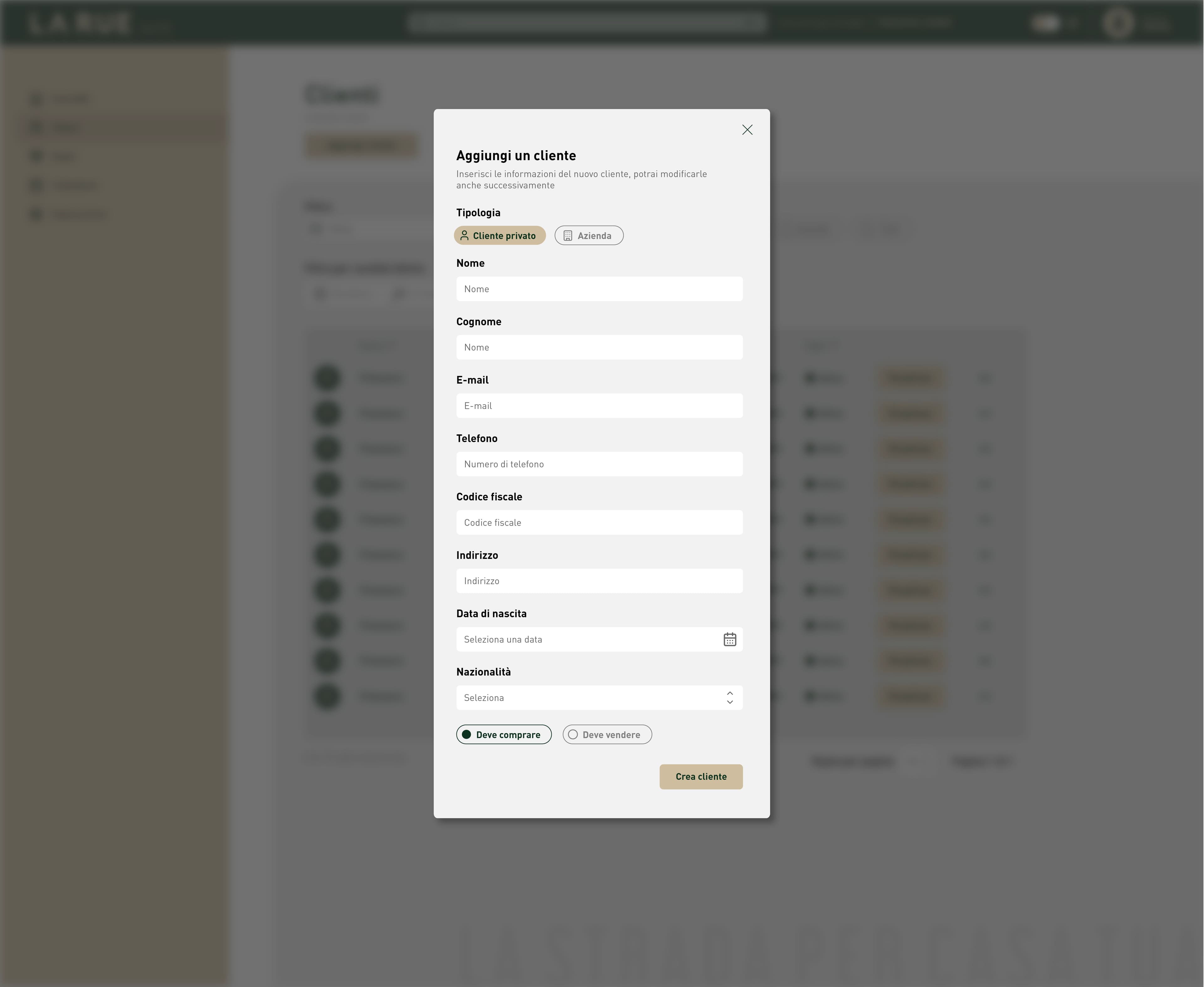The width and height of the screenshot is (1204, 987).
Task: Click the filled Deve comprare radio circle
Action: (466, 735)
